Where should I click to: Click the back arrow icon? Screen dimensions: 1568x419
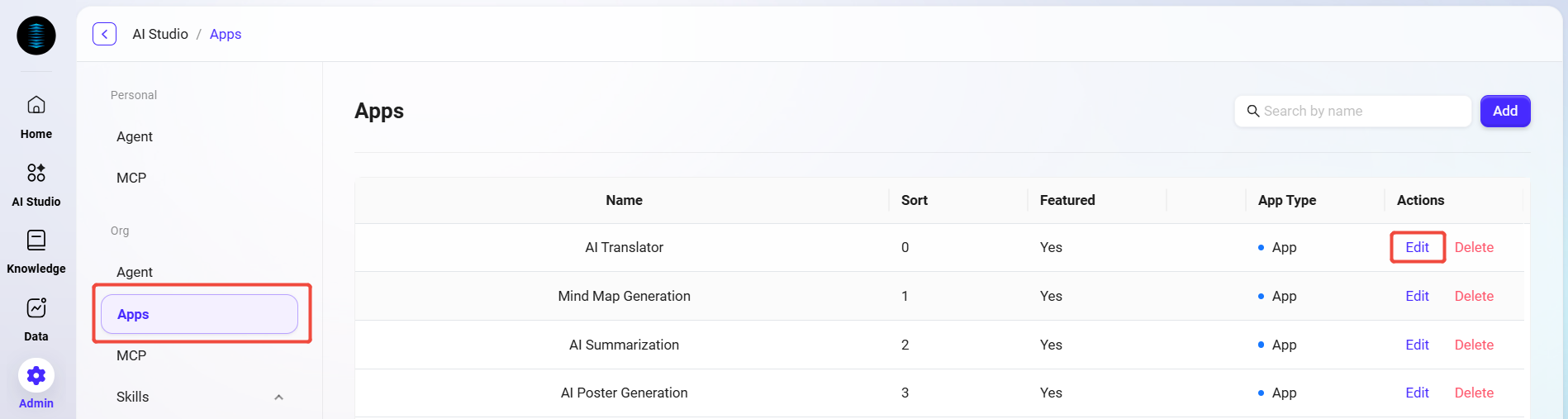tap(104, 34)
